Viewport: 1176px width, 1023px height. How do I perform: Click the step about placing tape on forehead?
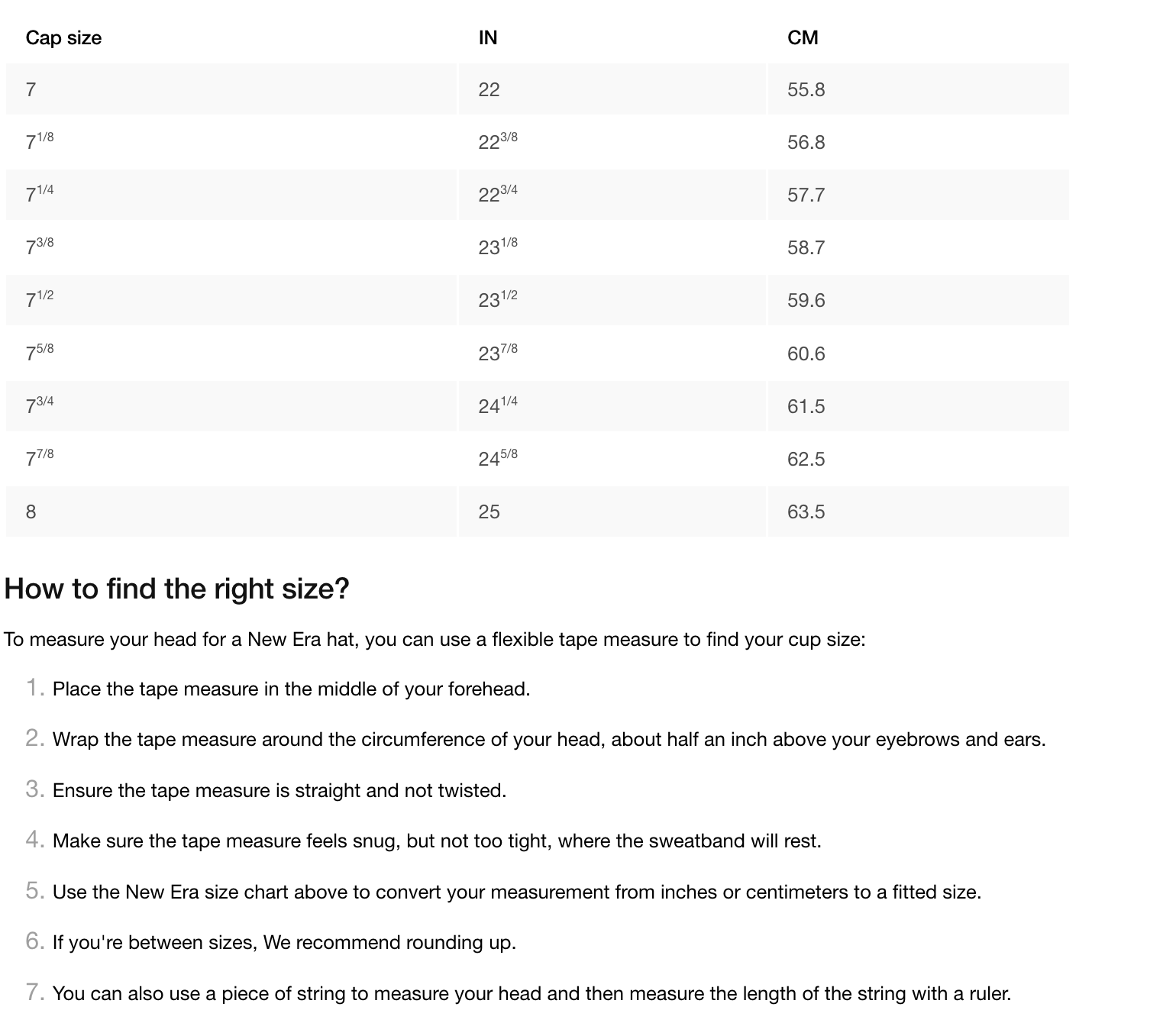(291, 689)
